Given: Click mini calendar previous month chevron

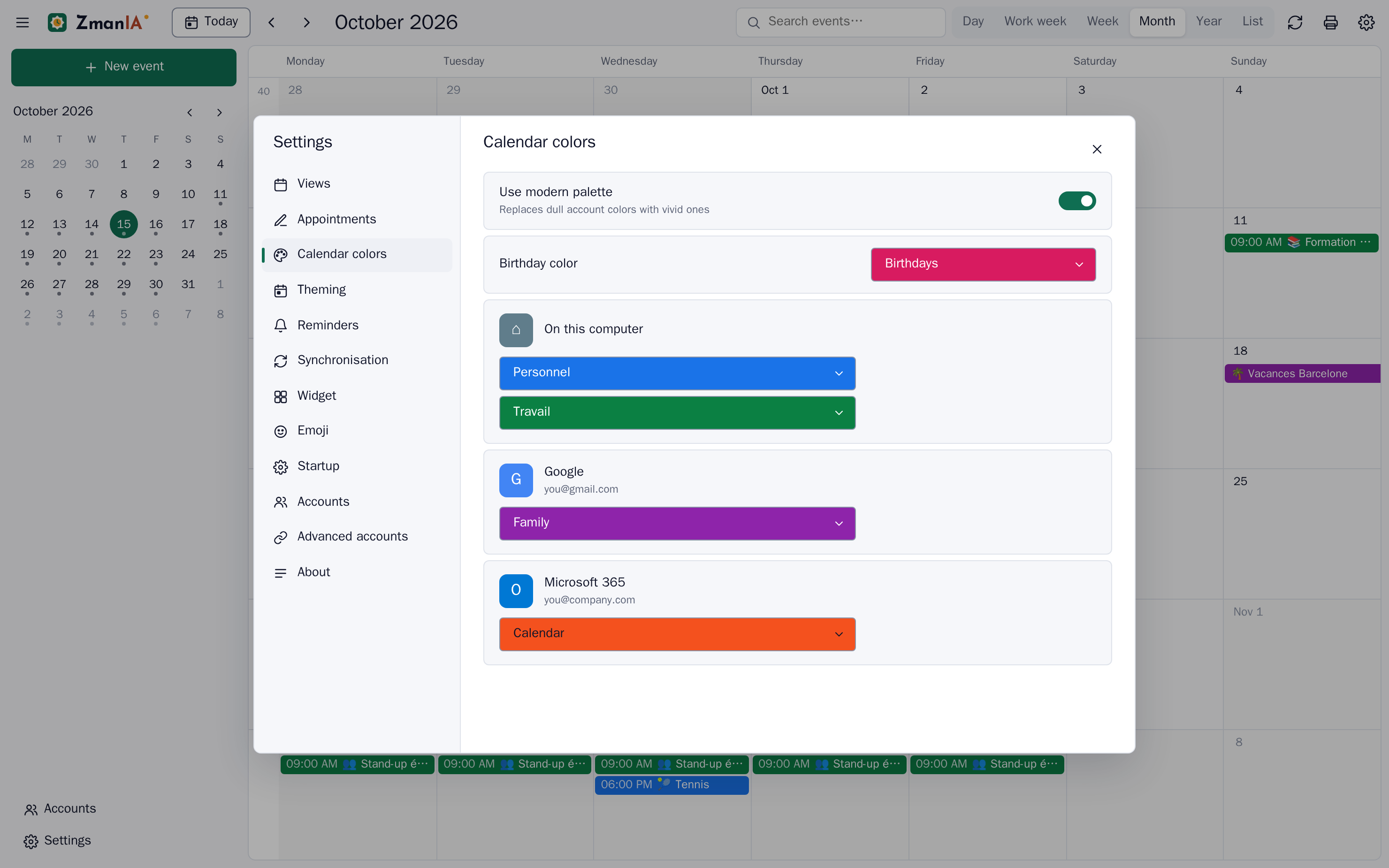Looking at the screenshot, I should (x=190, y=113).
